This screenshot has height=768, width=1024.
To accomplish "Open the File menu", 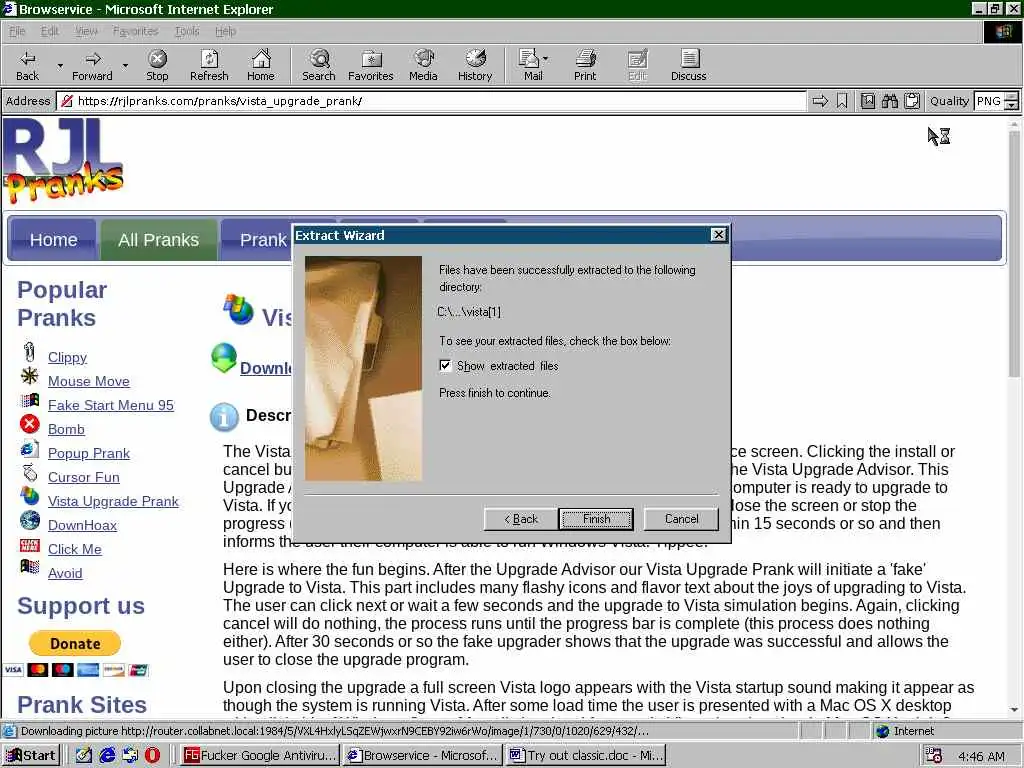I will (x=17, y=31).
